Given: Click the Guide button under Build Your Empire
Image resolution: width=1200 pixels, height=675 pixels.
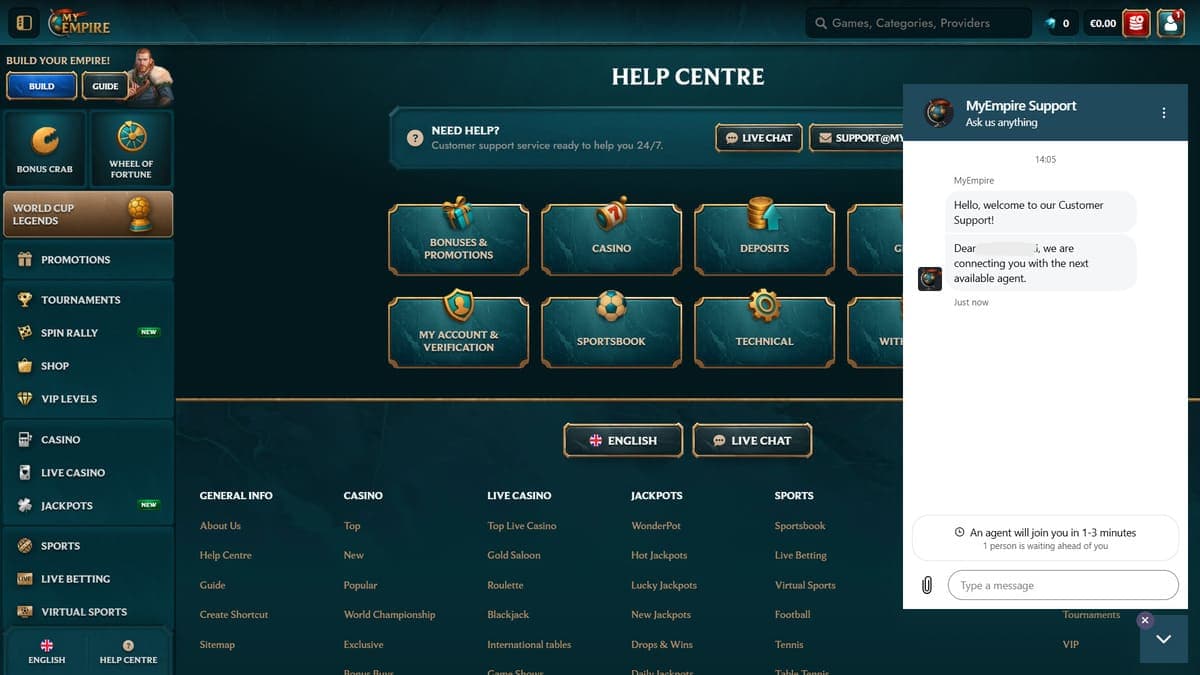Looking at the screenshot, I should 105,86.
